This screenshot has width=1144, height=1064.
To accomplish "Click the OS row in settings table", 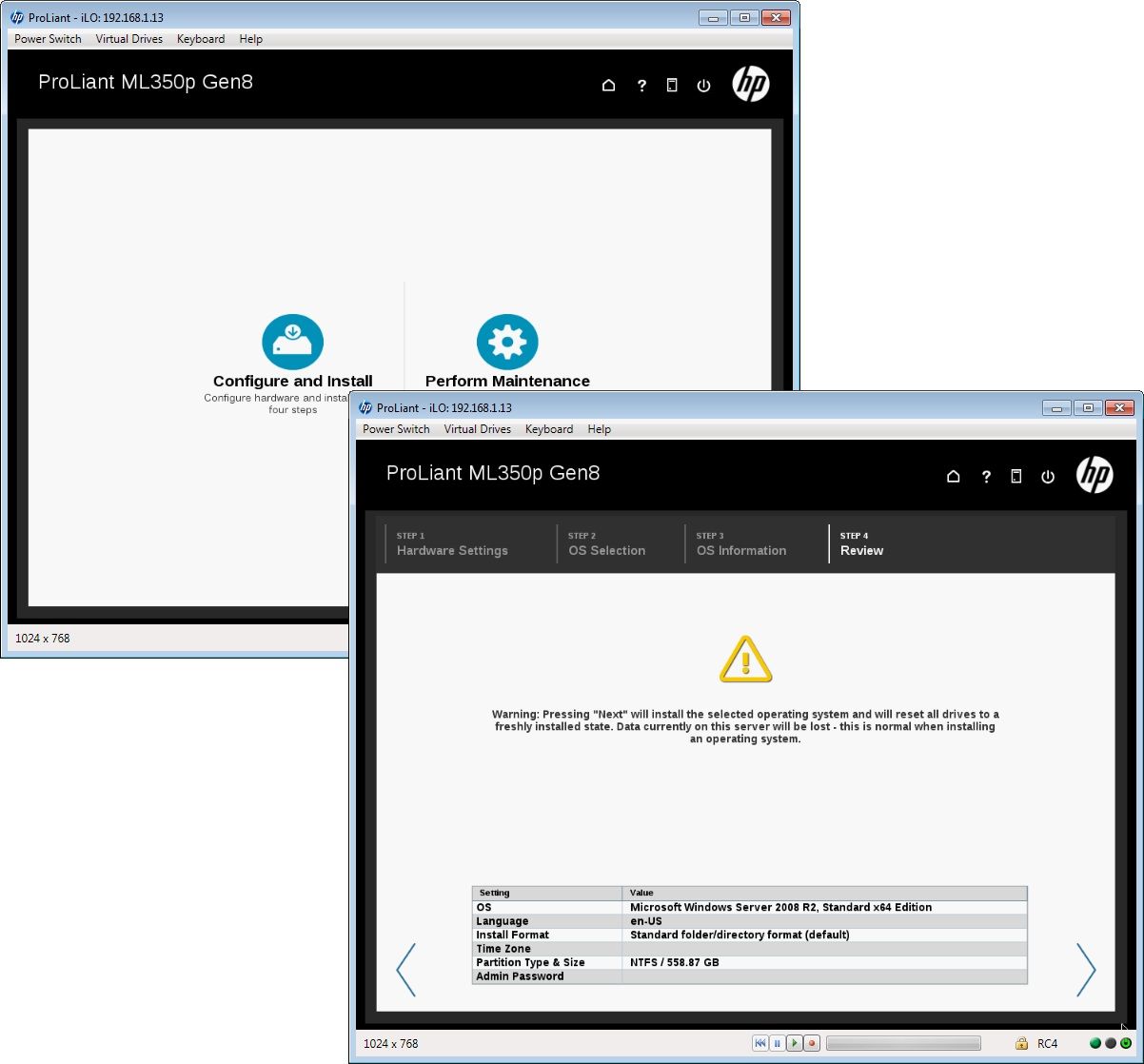I will [x=750, y=907].
